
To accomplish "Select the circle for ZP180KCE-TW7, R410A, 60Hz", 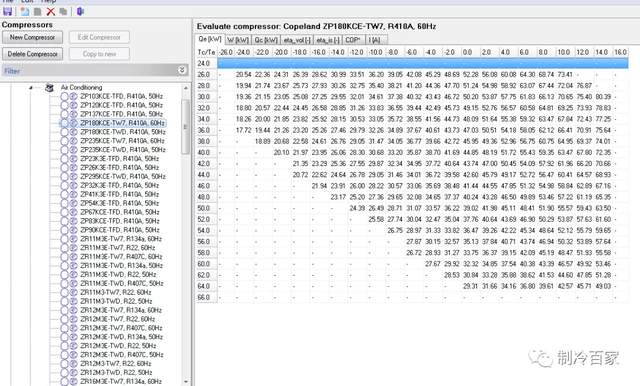I will [x=64, y=123].
